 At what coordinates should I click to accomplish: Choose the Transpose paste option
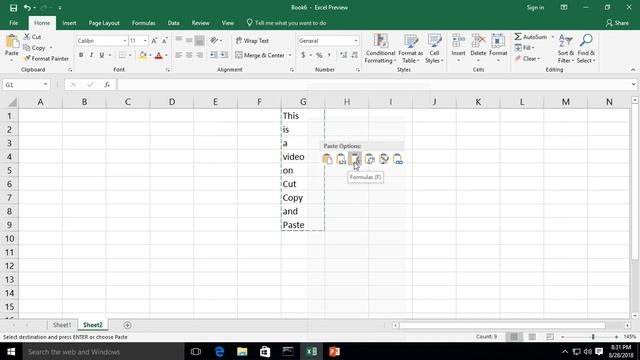(x=369, y=159)
